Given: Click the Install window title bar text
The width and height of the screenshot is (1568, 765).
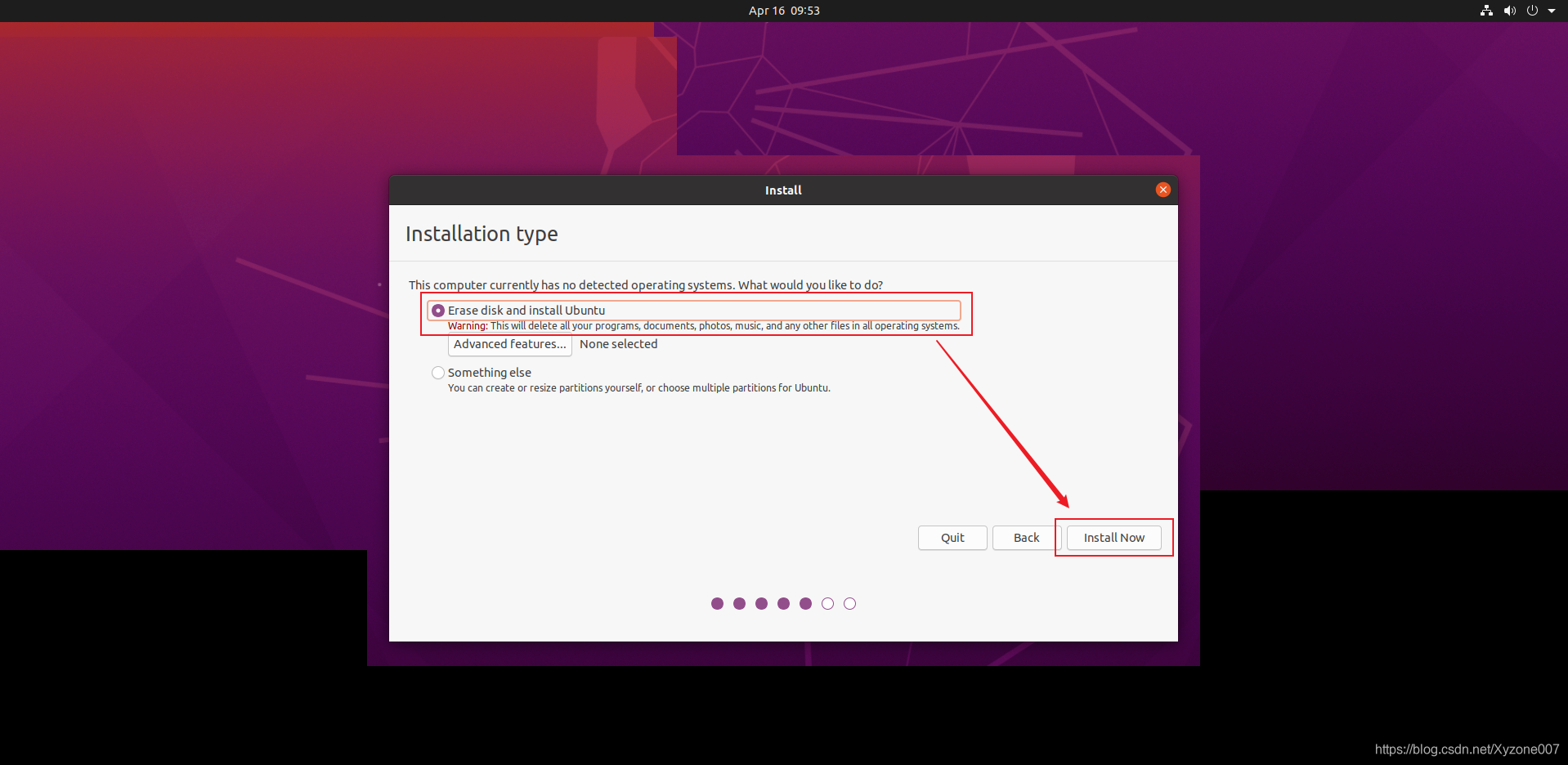Looking at the screenshot, I should coord(783,190).
